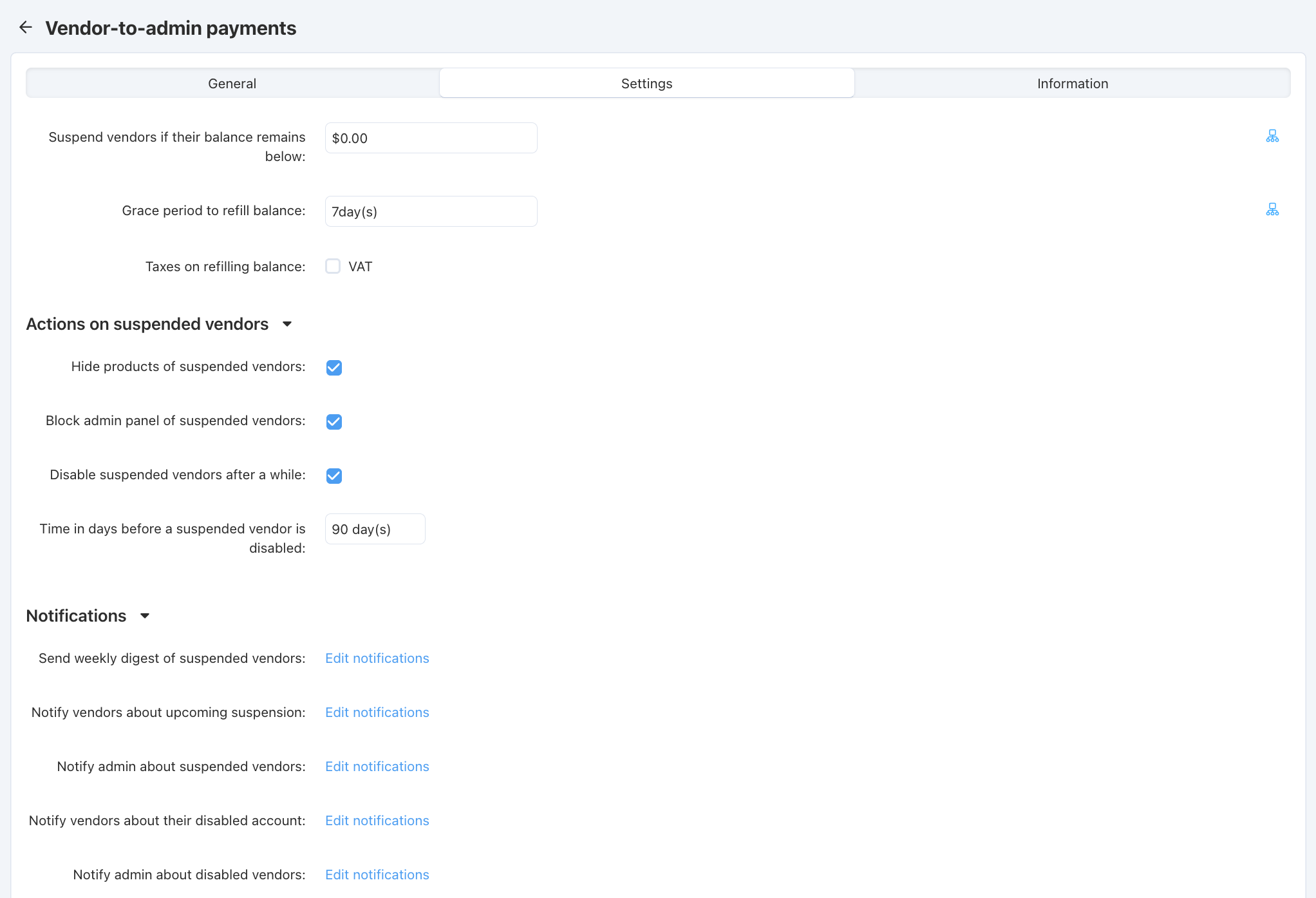Edit notifications for weekly digest of suspended vendors
The image size is (1316, 898).
click(x=377, y=658)
